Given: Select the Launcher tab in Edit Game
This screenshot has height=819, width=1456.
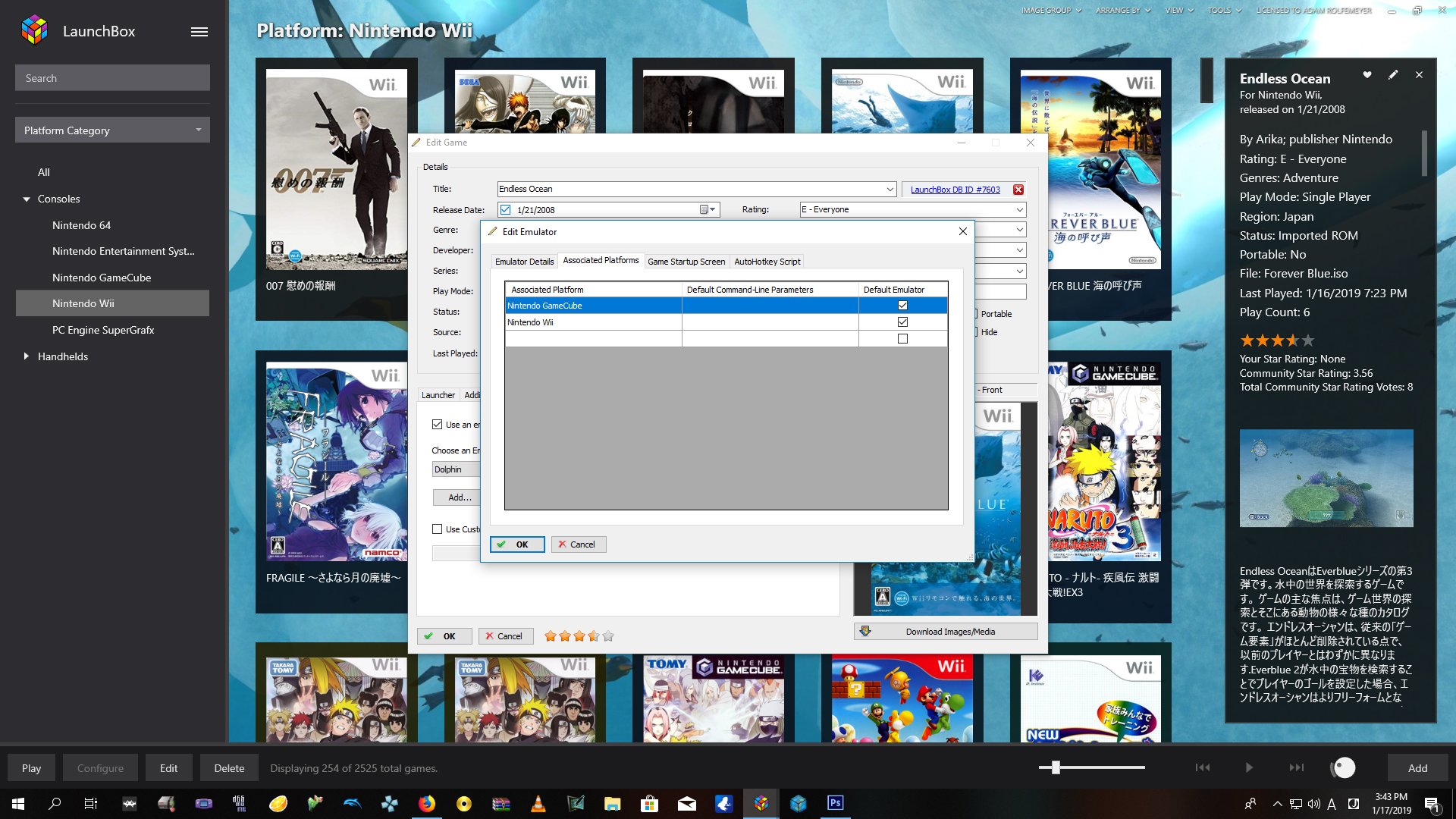Looking at the screenshot, I should coord(438,395).
